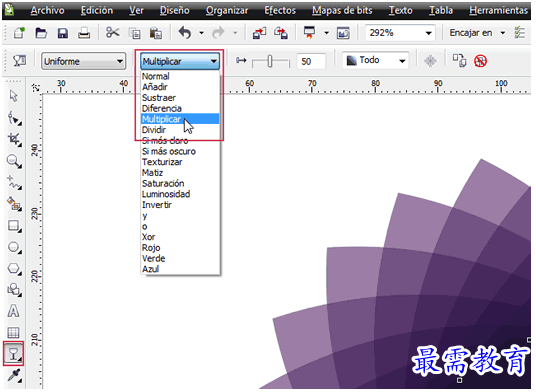Click the edit transparency icon on the property bar
536x392 pixels.
coord(19,61)
